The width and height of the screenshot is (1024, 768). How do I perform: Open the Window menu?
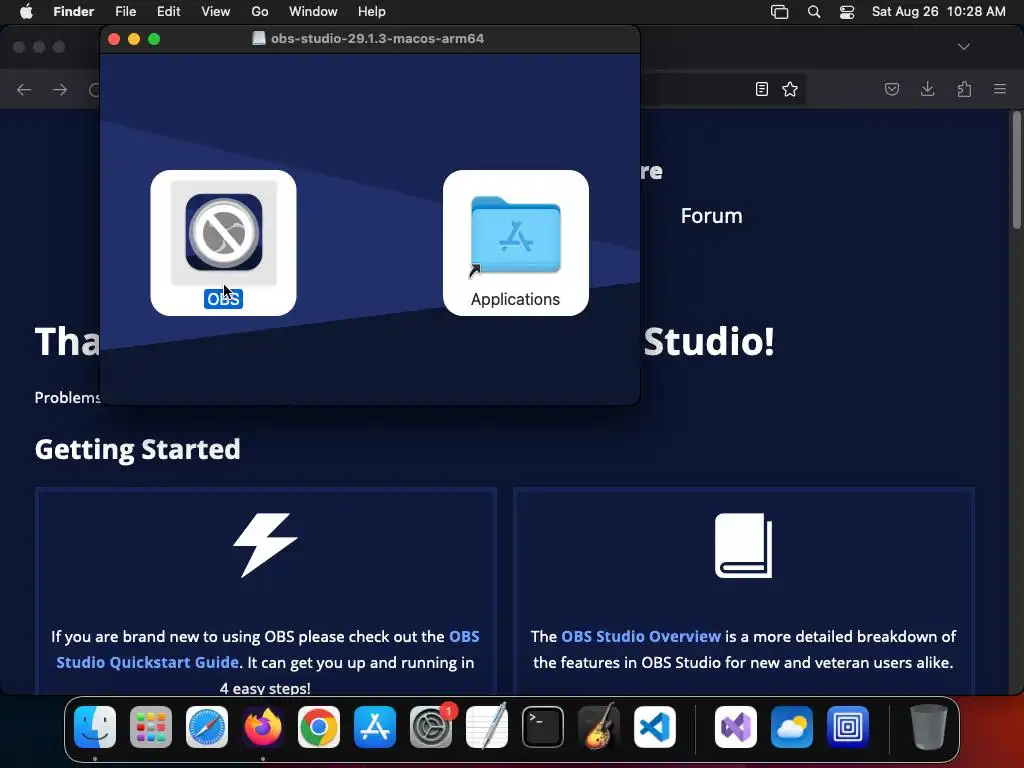(313, 12)
